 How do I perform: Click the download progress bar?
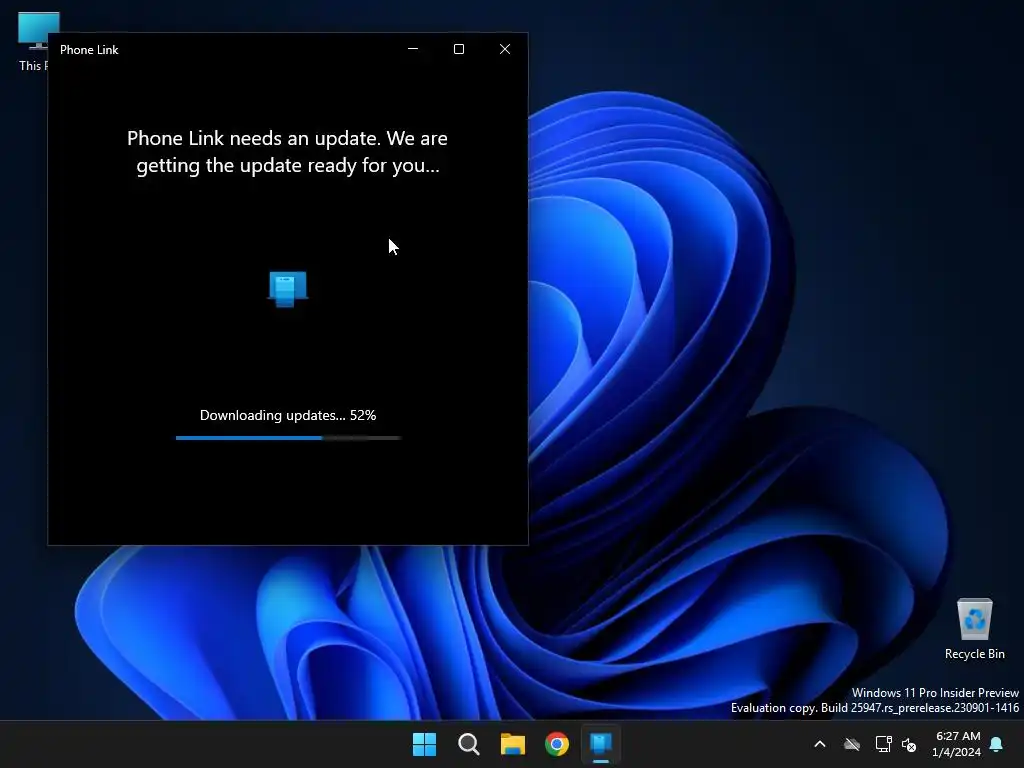coord(288,438)
